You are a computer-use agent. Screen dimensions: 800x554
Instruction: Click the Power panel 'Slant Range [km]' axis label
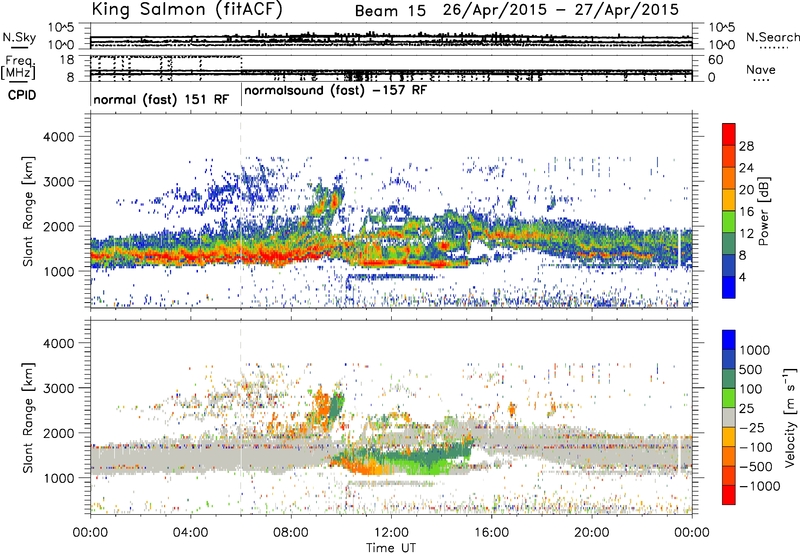pyautogui.click(x=28, y=211)
